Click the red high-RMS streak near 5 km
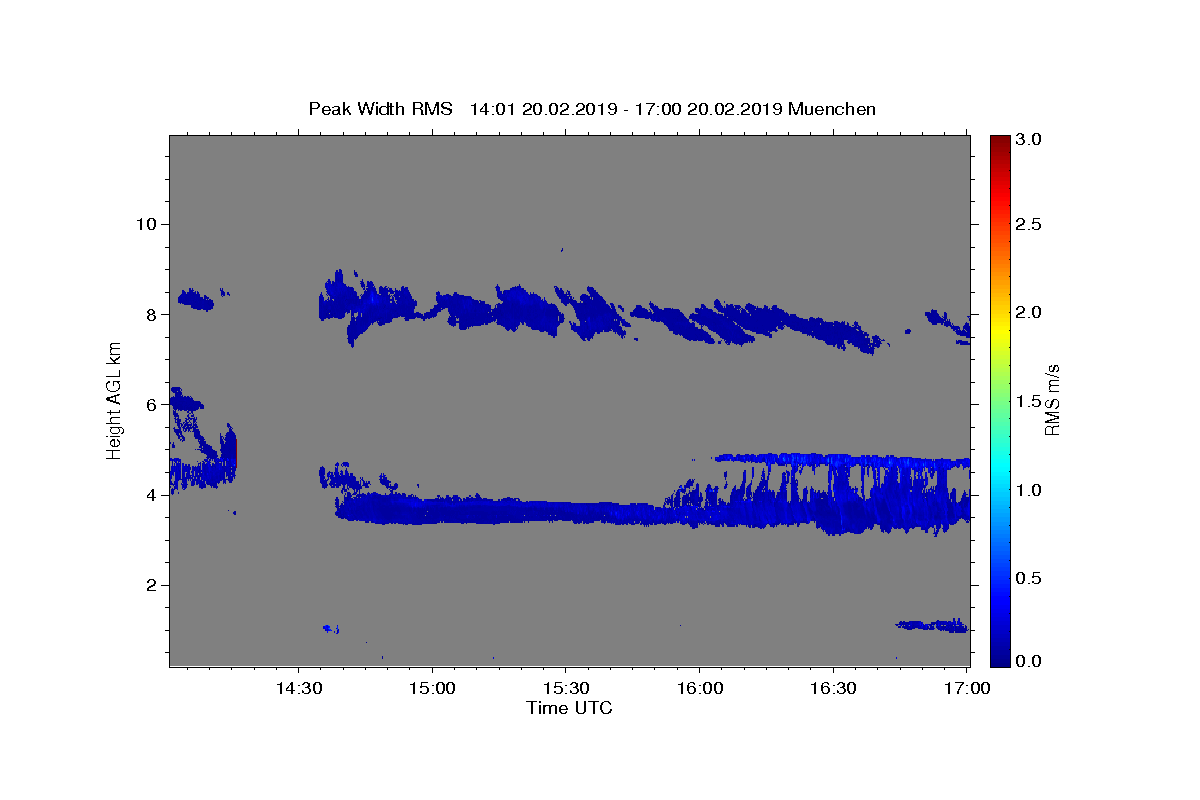The width and height of the screenshot is (1200, 800). (x=235, y=451)
